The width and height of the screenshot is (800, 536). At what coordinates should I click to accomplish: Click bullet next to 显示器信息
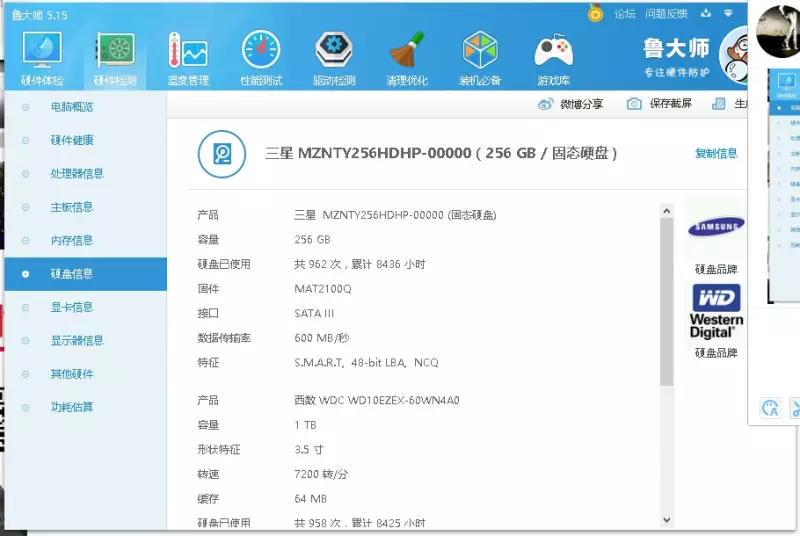(x=26, y=341)
